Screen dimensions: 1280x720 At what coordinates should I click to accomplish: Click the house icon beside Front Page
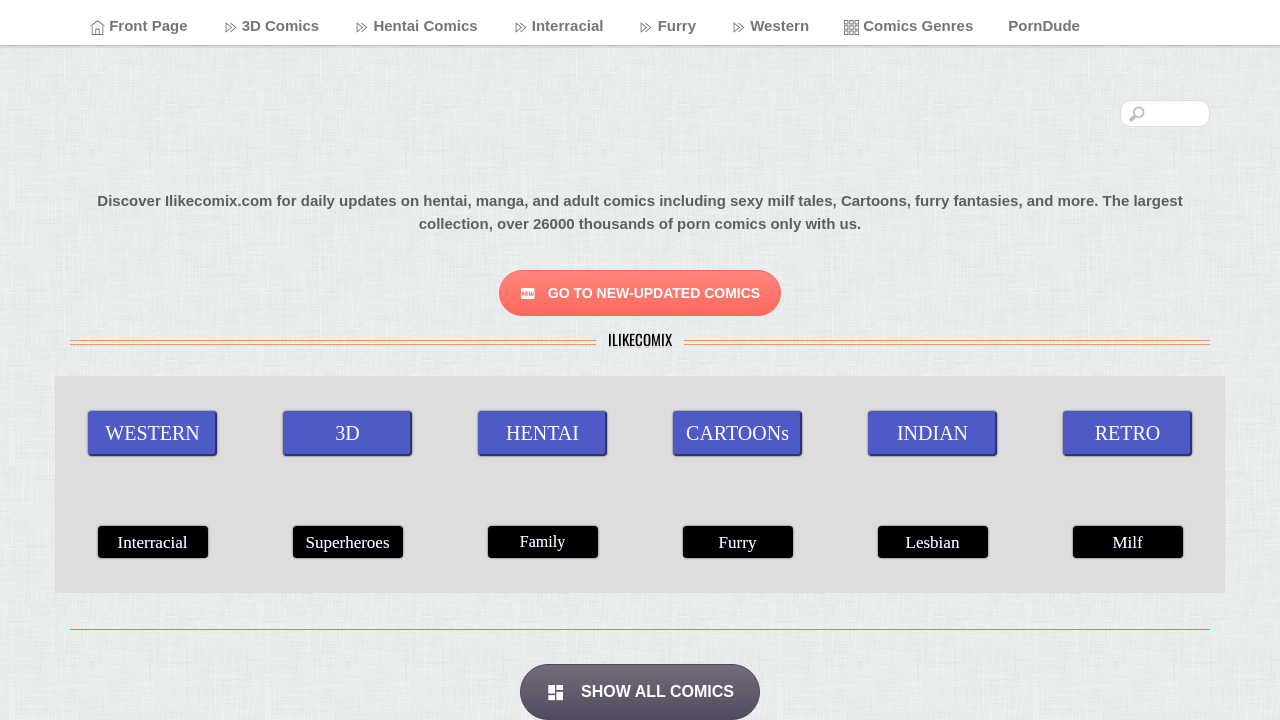coord(97,27)
